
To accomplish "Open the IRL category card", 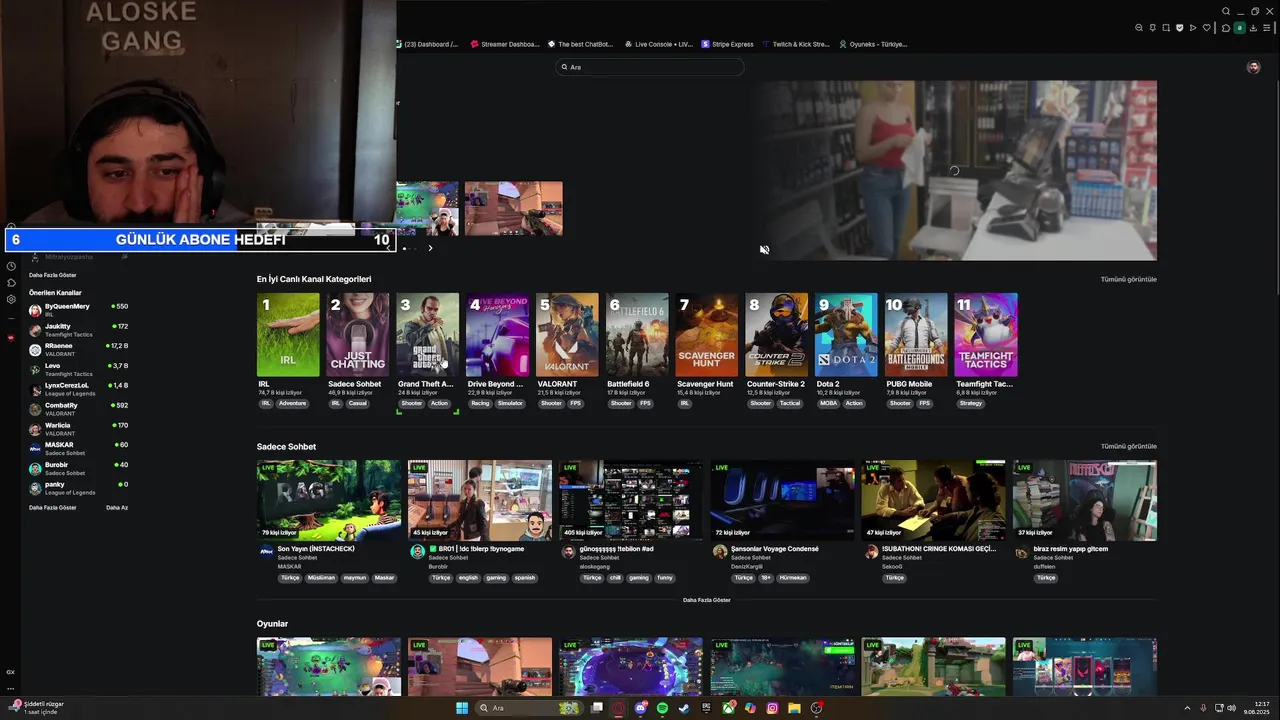I will [x=288, y=335].
